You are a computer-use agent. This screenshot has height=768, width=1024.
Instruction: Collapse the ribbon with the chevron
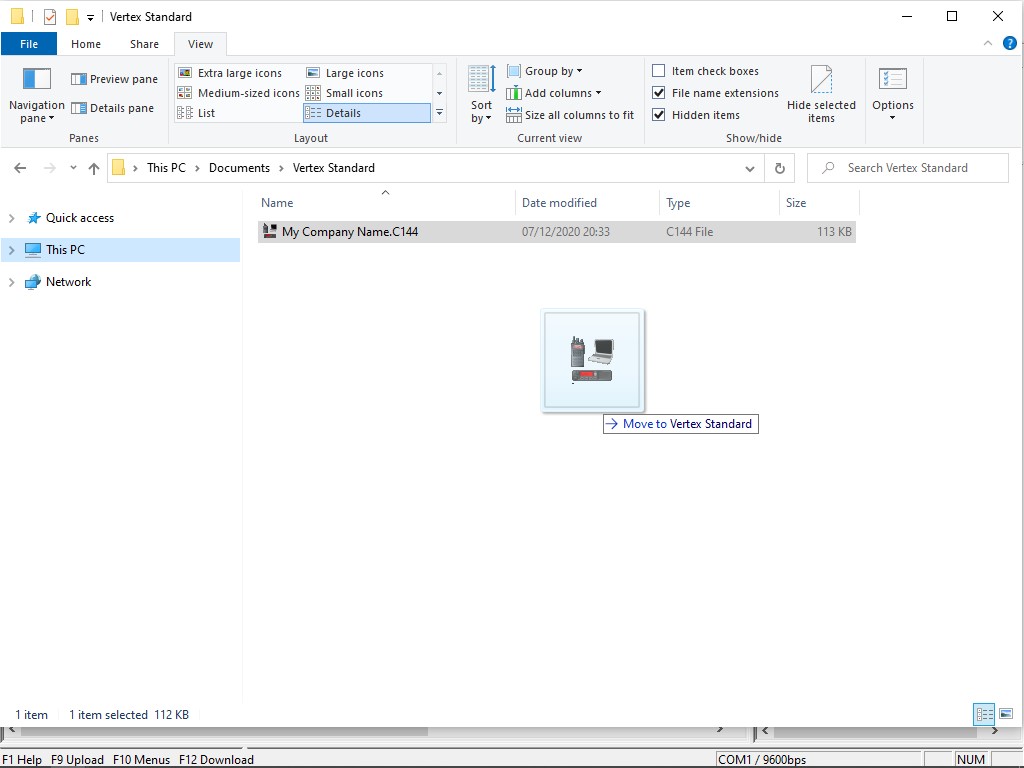(988, 43)
